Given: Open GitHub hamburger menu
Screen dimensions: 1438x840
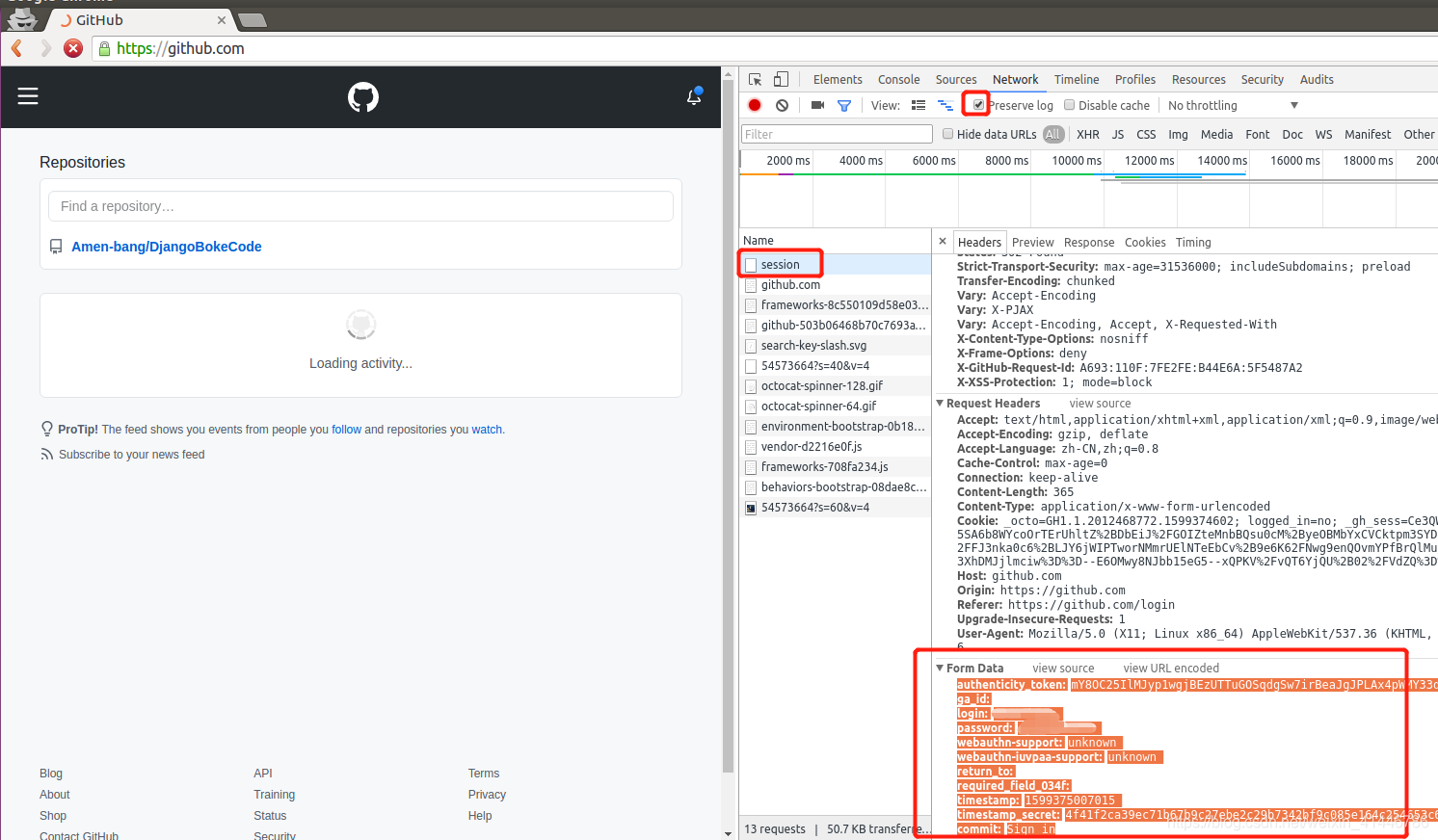Looking at the screenshot, I should (x=28, y=96).
